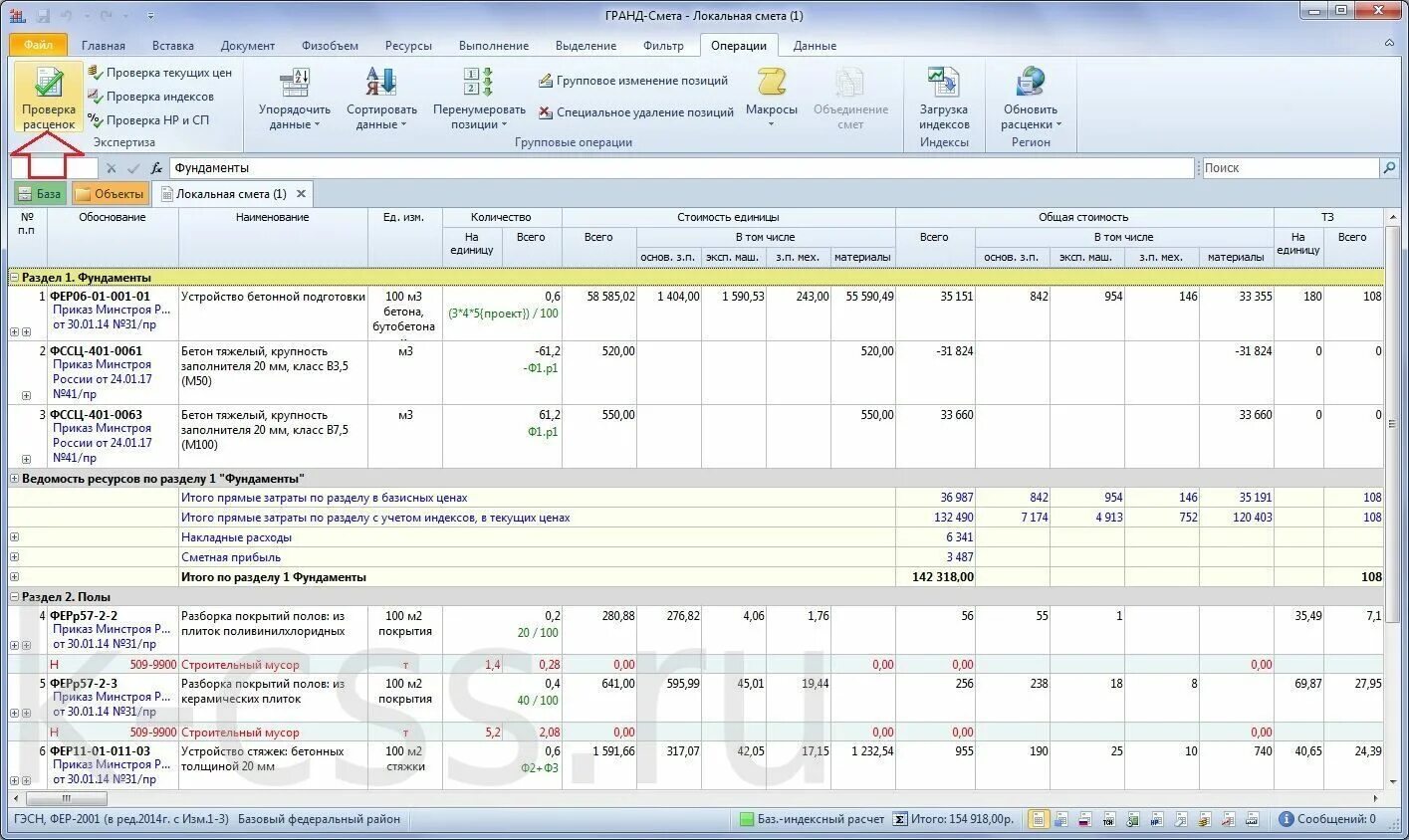Collapse Раздел 2. Полы section
Screen dimensions: 1409x840
[14, 597]
